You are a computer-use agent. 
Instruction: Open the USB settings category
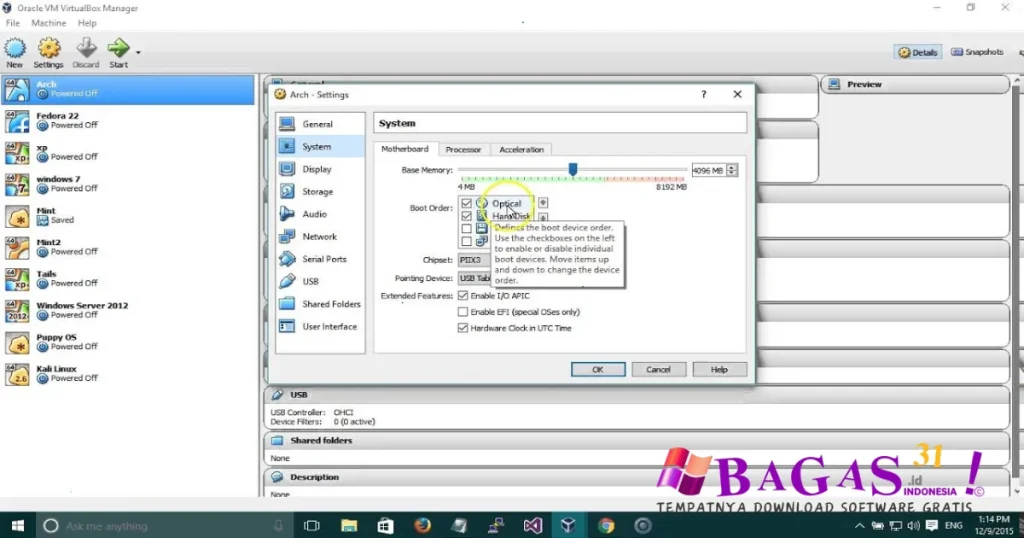tap(320, 281)
